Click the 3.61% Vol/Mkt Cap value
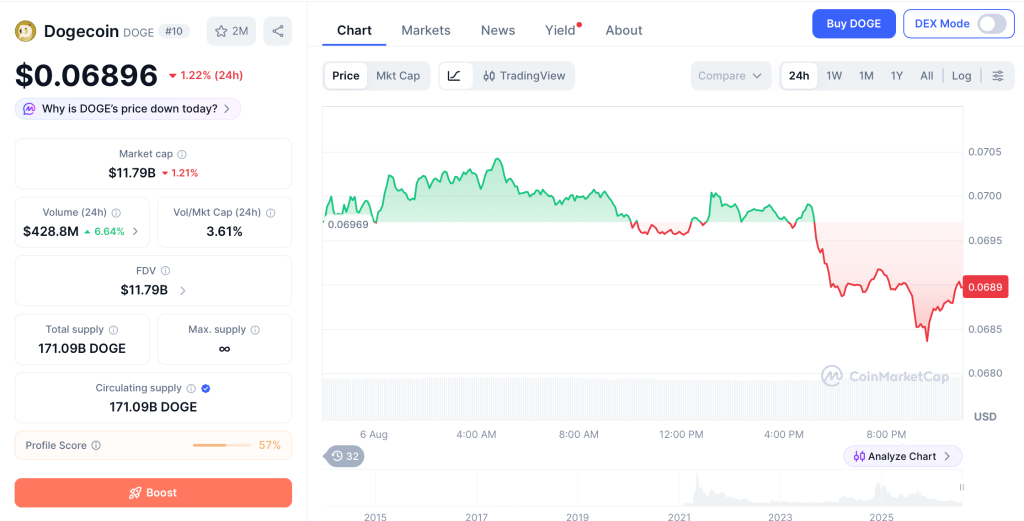The height and width of the screenshot is (521, 1024). pyautogui.click(x=224, y=231)
